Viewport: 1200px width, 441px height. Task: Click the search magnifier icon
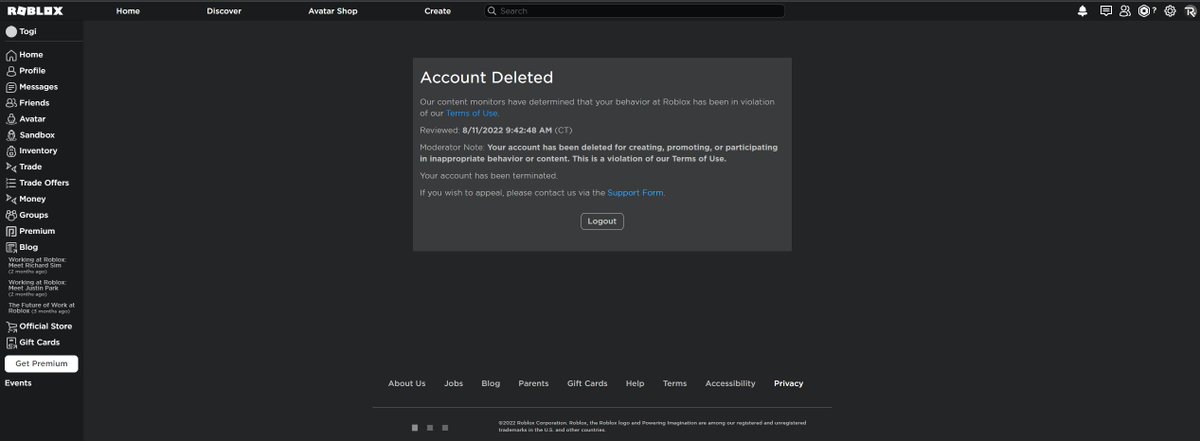pyautogui.click(x=492, y=11)
